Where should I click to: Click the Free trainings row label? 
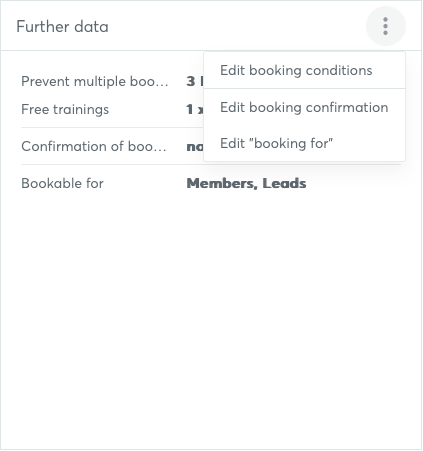point(65,109)
